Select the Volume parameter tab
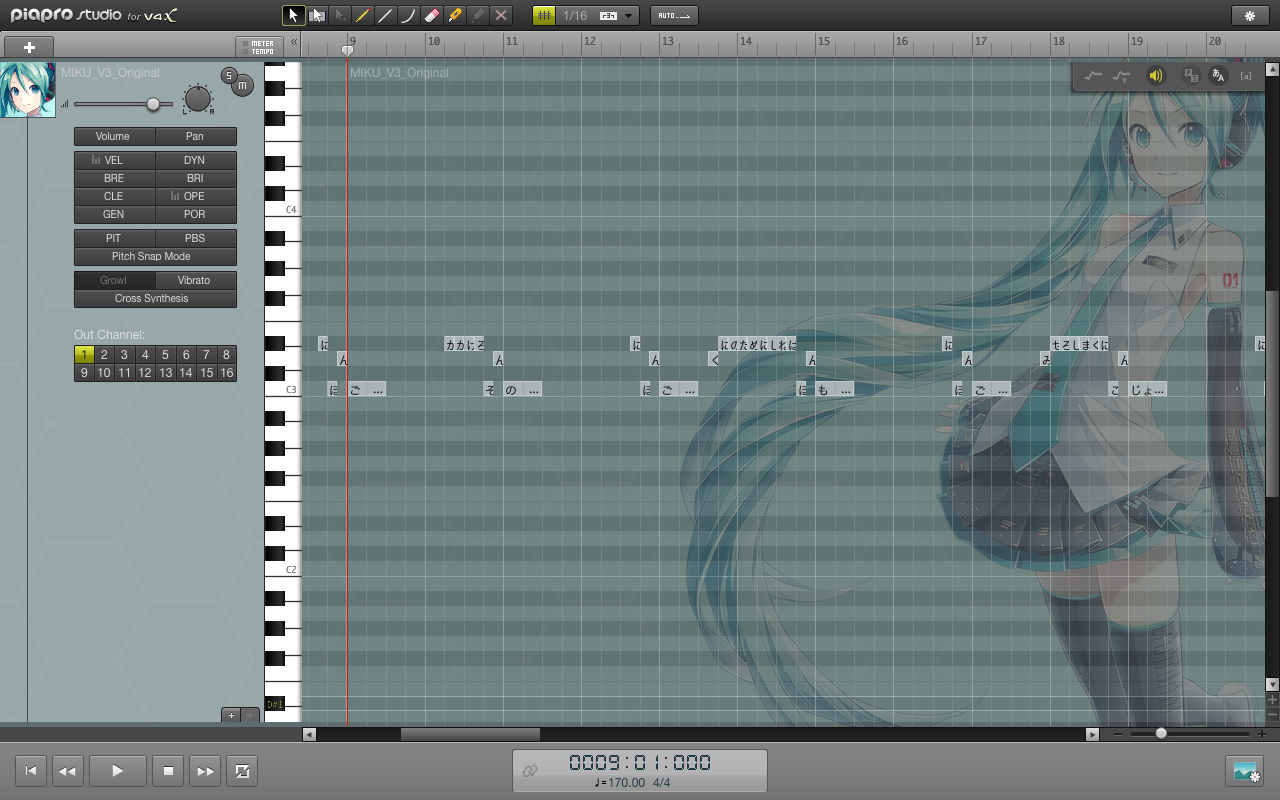Viewport: 1280px width, 800px height. 114,136
